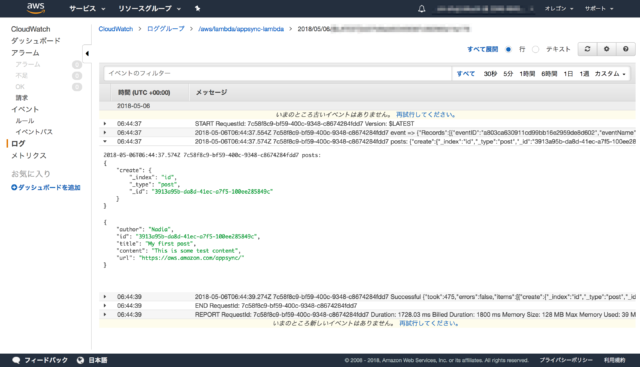This screenshot has width=640, height=367.
Task: Click アラーム alarm state sub-item
Action: [28, 65]
